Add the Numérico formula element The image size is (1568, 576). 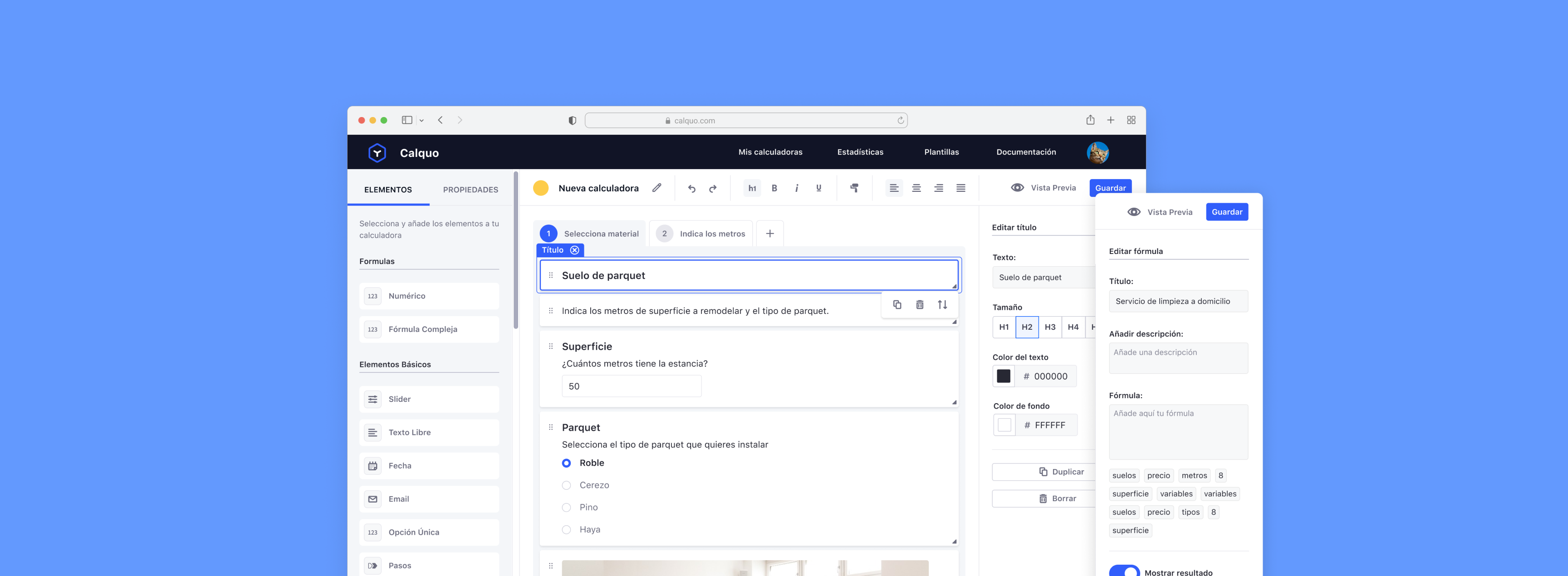click(x=429, y=296)
